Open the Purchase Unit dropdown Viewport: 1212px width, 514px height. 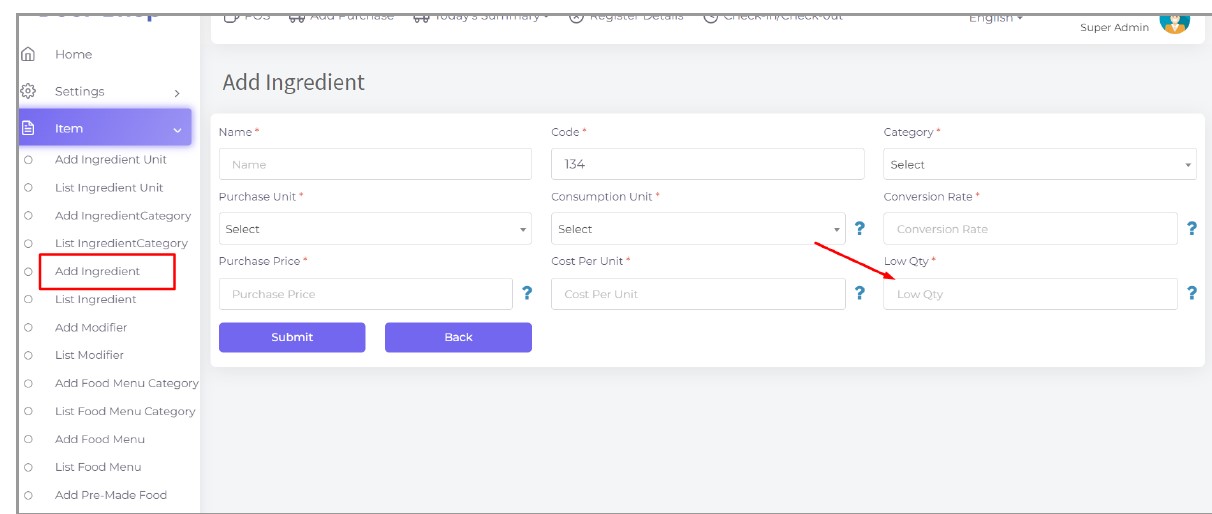(375, 229)
